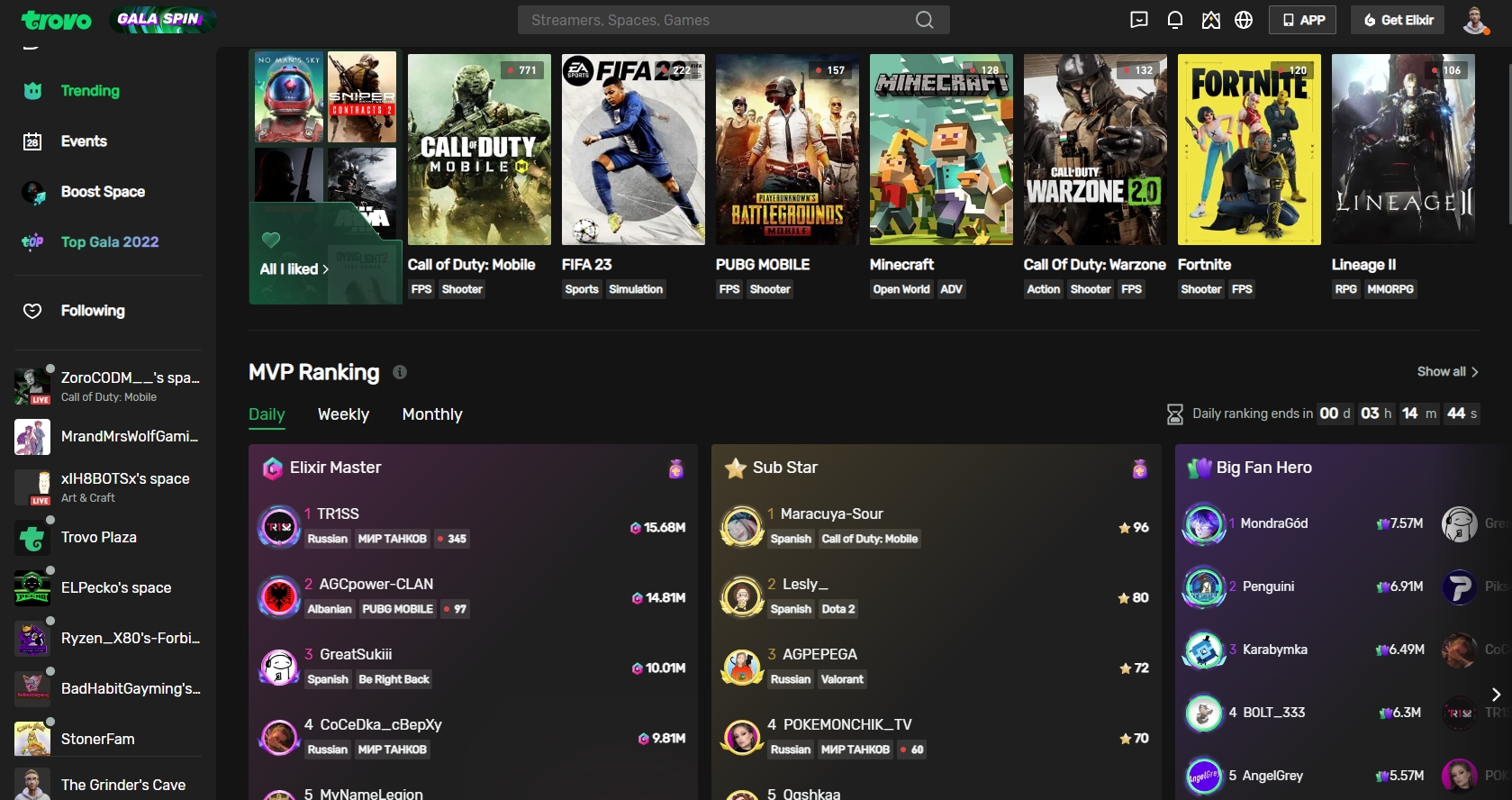Click the Events calendar icon

tap(32, 141)
